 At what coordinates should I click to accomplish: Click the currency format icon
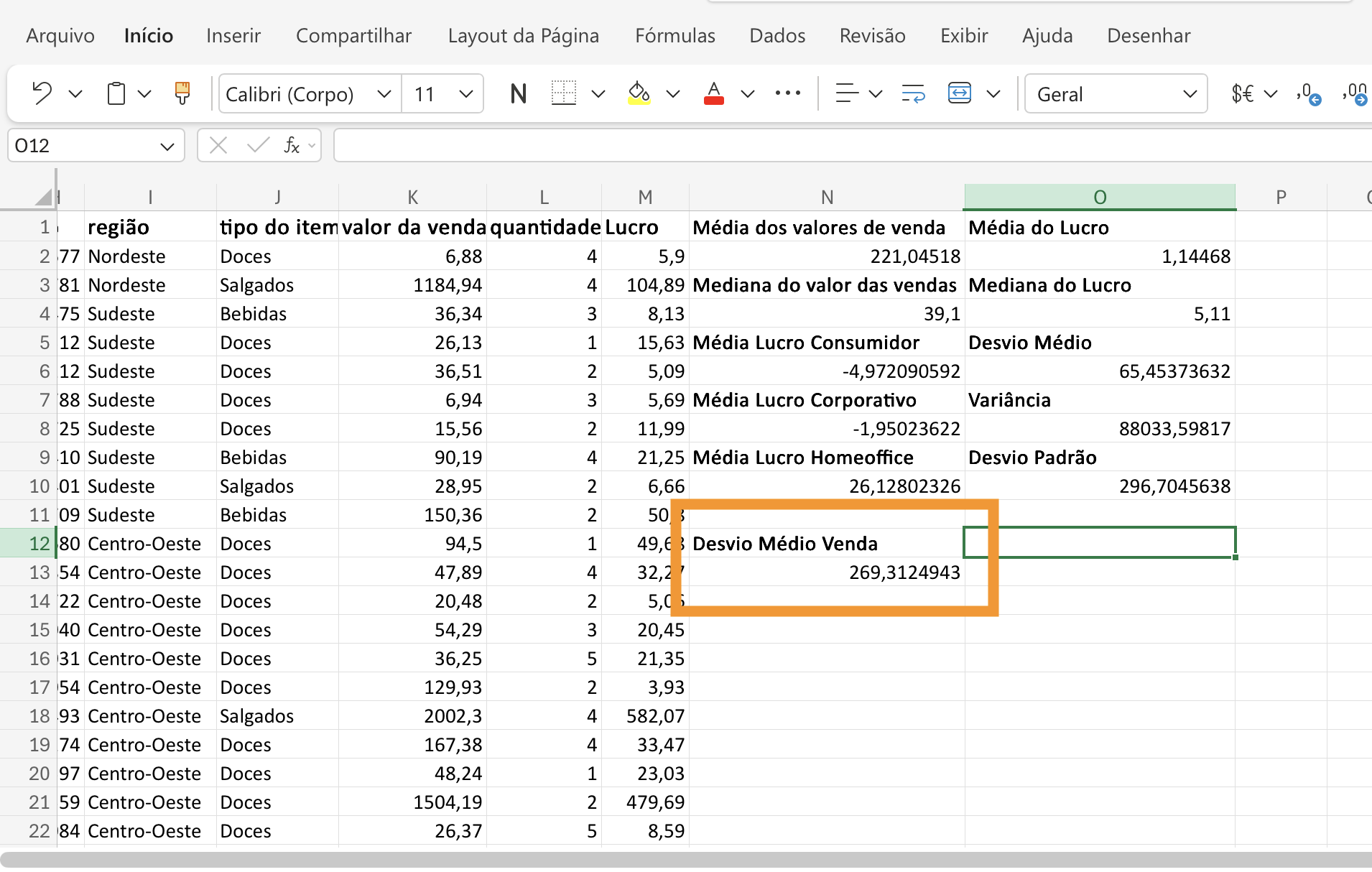(1243, 93)
